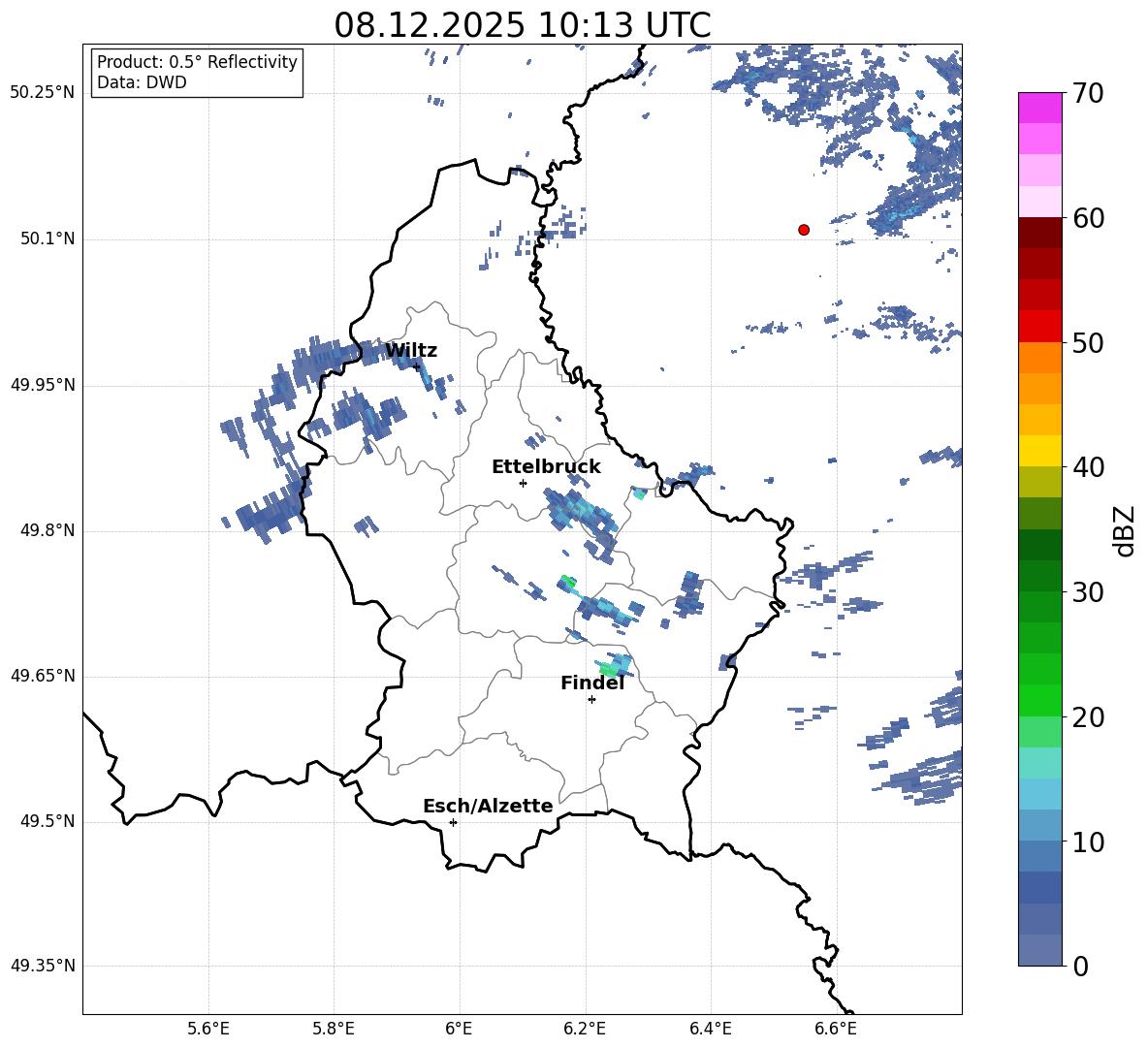Click the 50.25°N latitude label
This screenshot has height=1048, width=1148.
(x=43, y=93)
